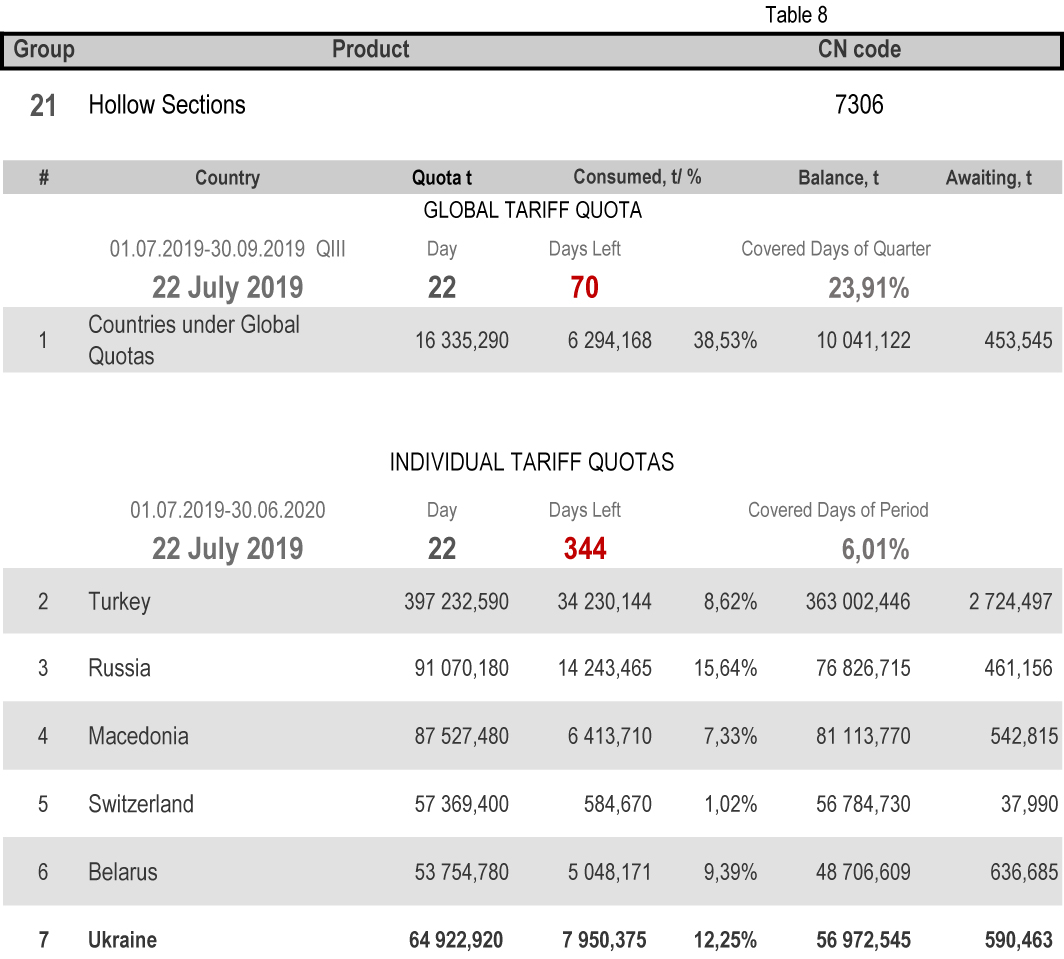Select the Switzerland country cell
The width and height of the screenshot is (1064, 959).
(141, 804)
